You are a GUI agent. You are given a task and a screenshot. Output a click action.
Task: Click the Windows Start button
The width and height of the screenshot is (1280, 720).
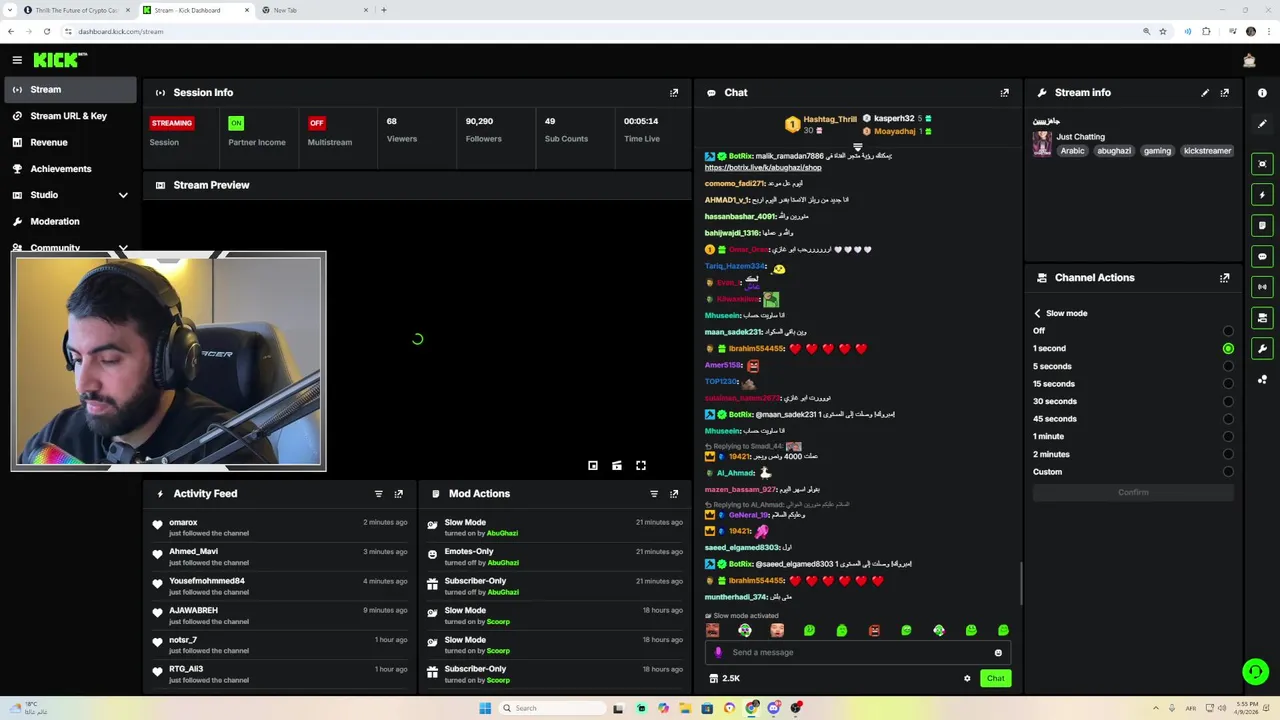tap(485, 708)
